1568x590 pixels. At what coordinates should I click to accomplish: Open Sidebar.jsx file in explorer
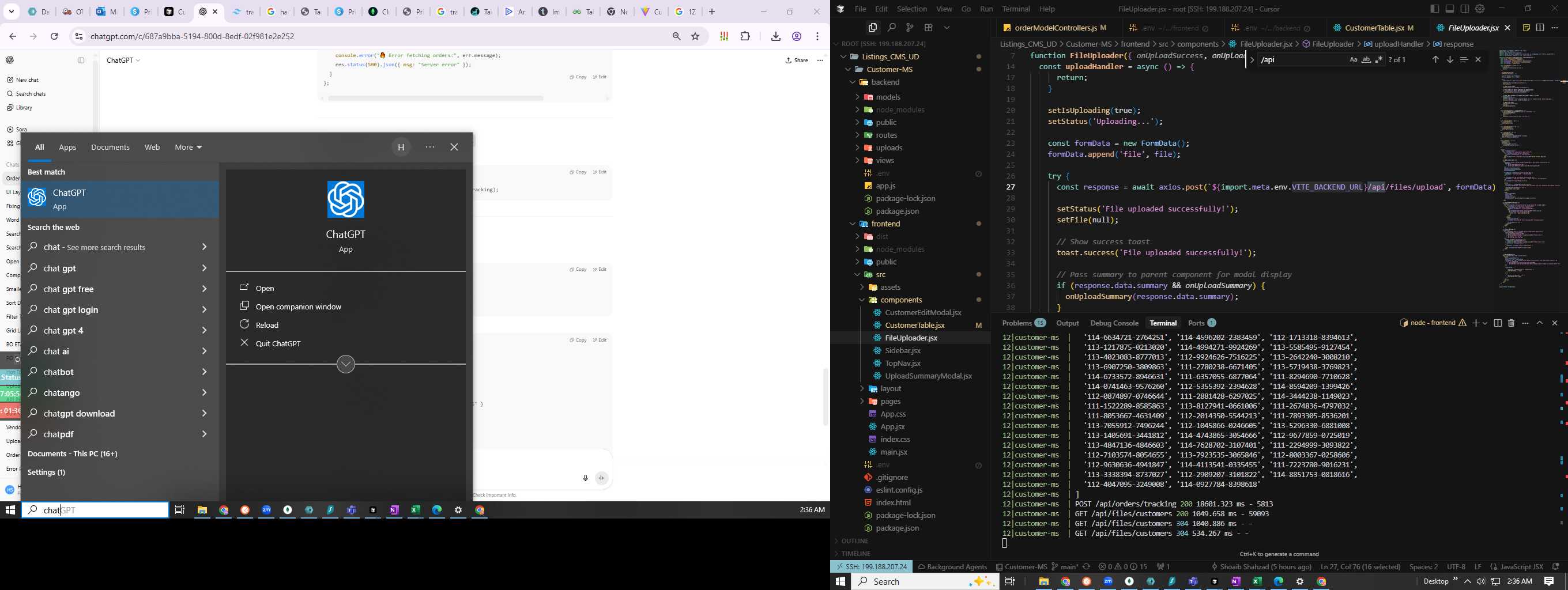pos(903,350)
